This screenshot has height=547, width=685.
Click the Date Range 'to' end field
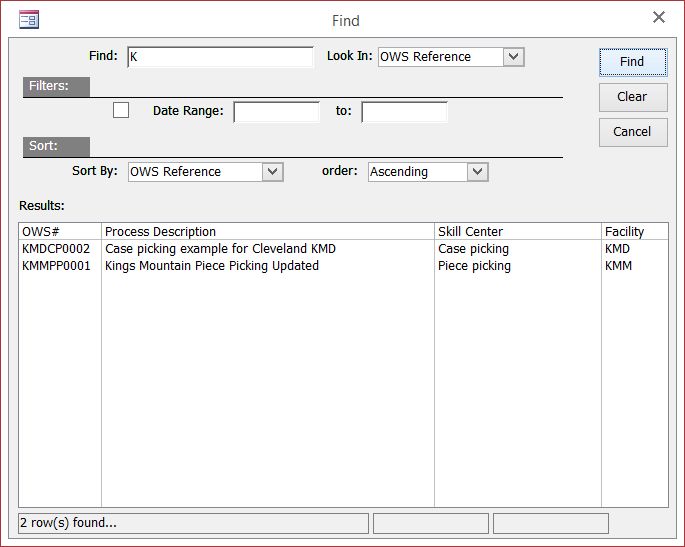pos(404,112)
